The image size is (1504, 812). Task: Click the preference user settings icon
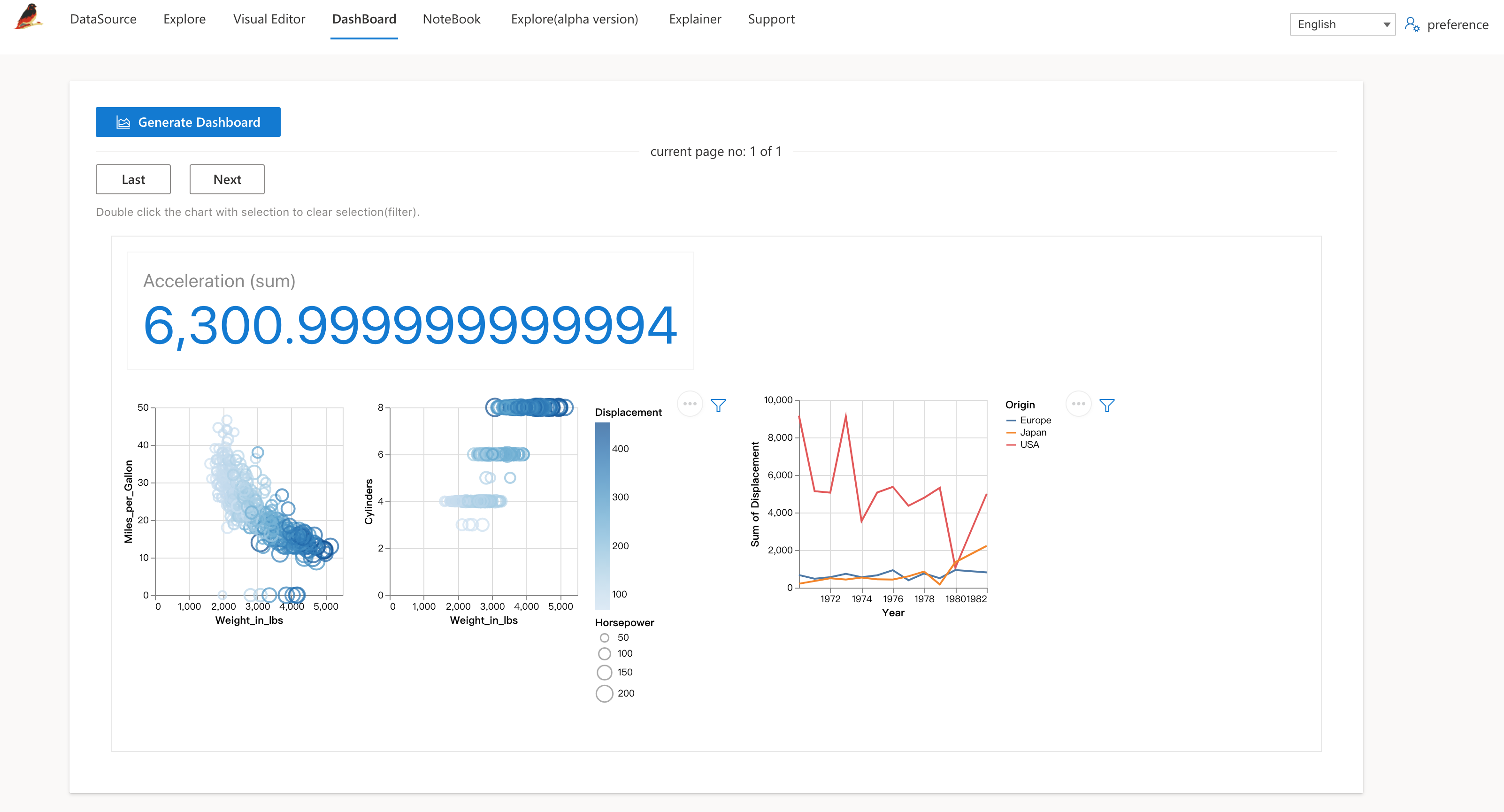[x=1412, y=24]
